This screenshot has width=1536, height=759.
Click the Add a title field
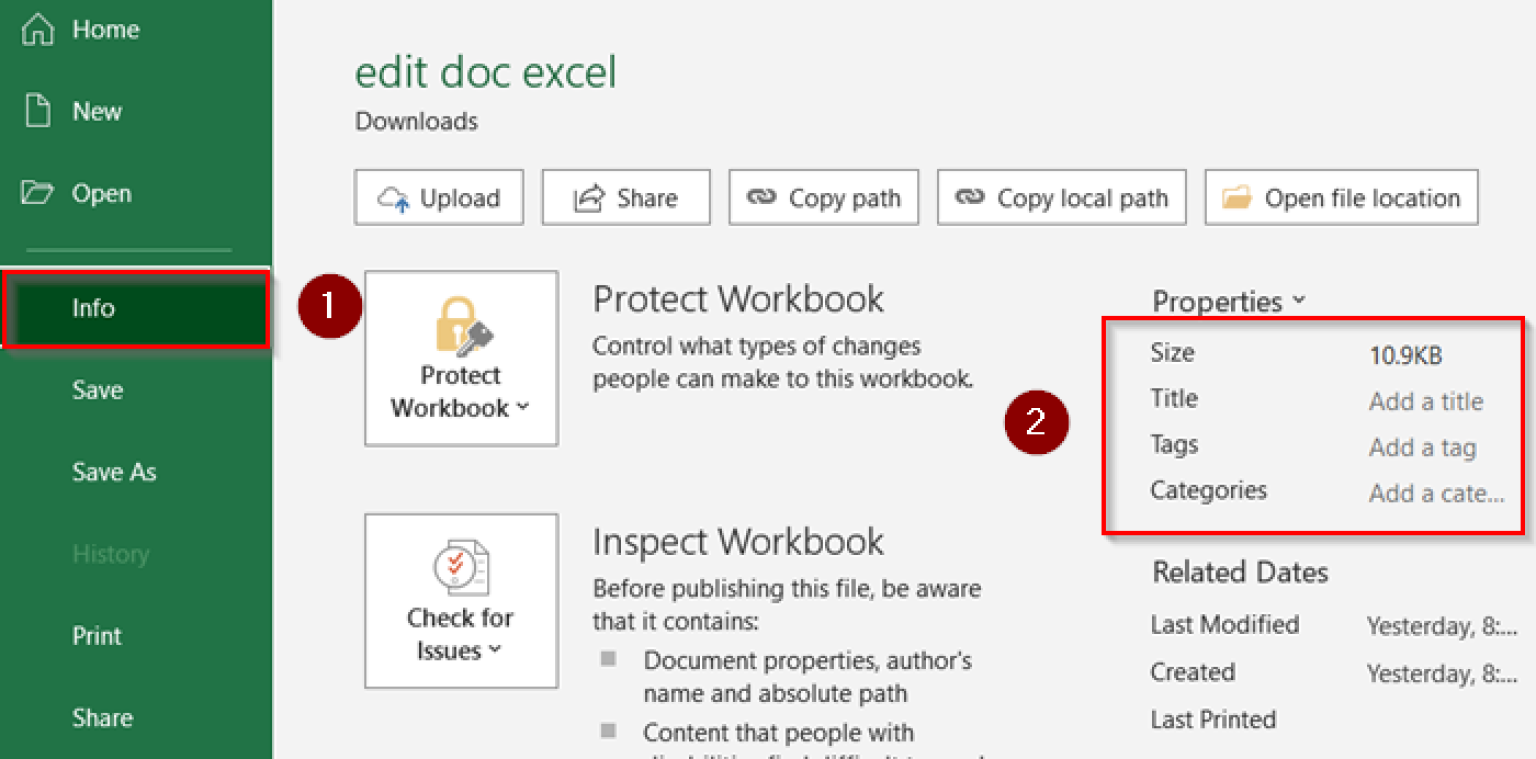point(1426,402)
